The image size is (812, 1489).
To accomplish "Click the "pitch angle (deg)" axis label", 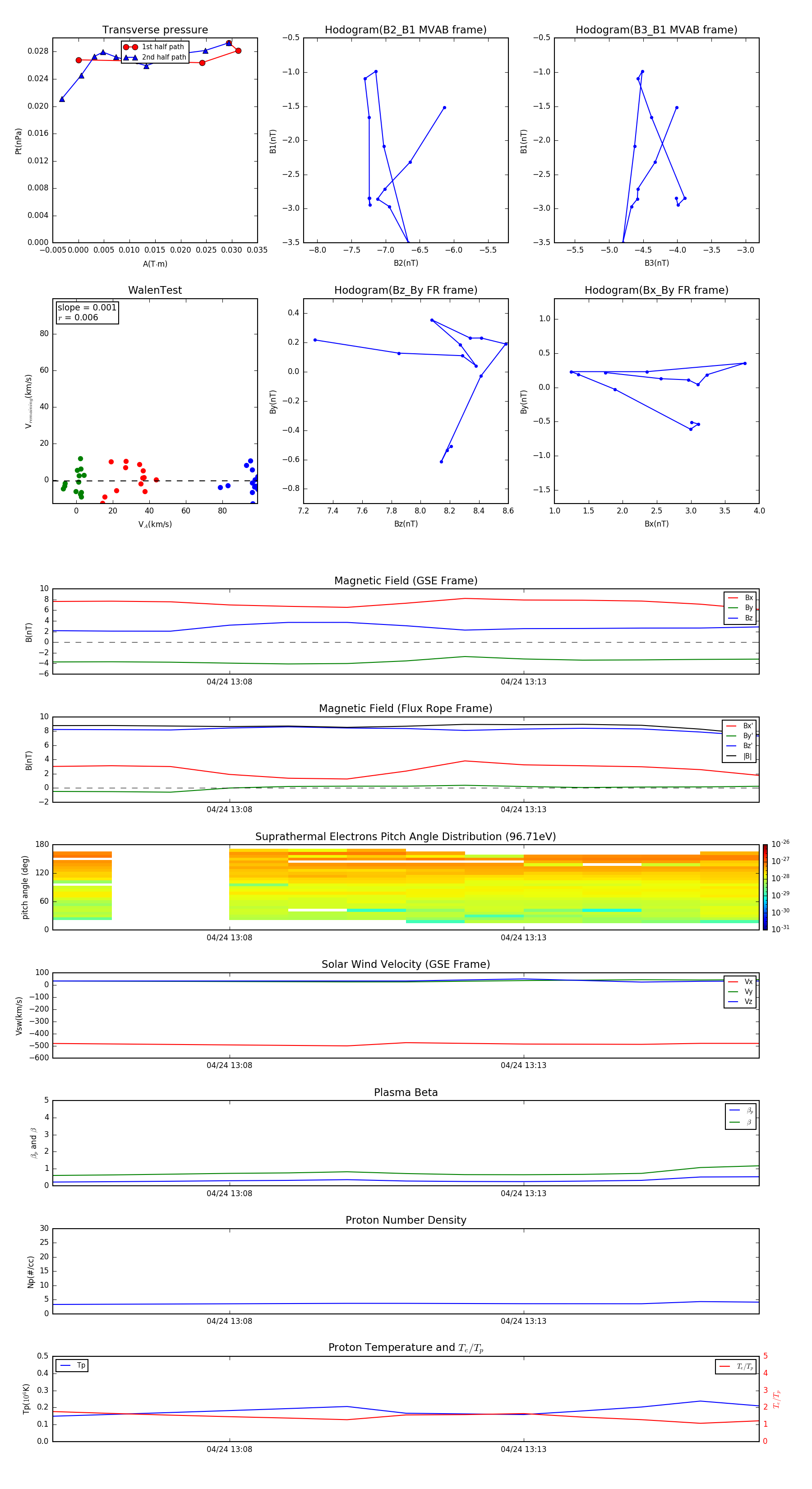I will click(x=25, y=887).
